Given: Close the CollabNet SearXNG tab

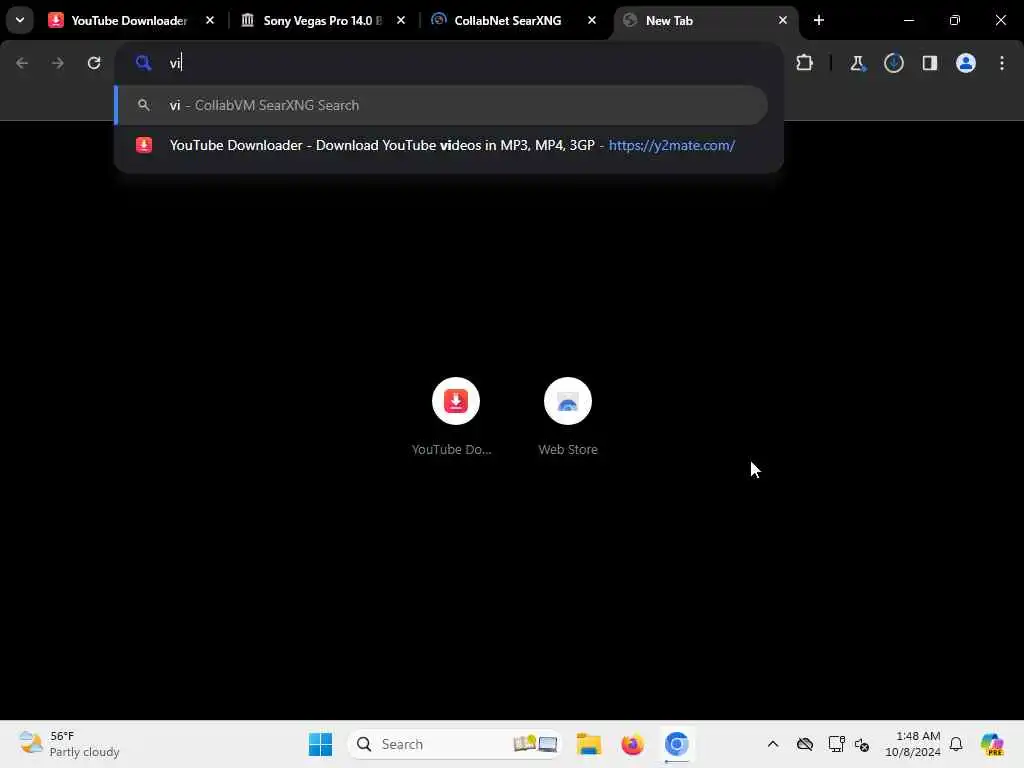Looking at the screenshot, I should [592, 21].
